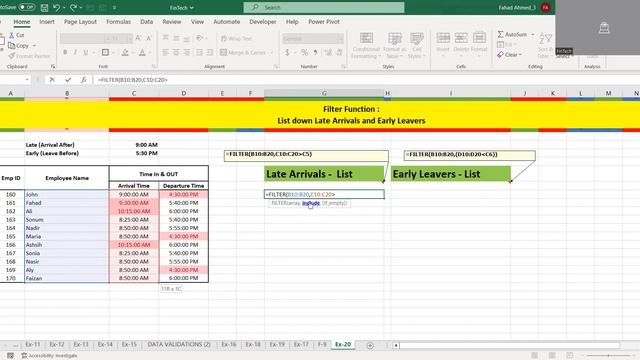Open the Power Pivot tab

(x=324, y=22)
